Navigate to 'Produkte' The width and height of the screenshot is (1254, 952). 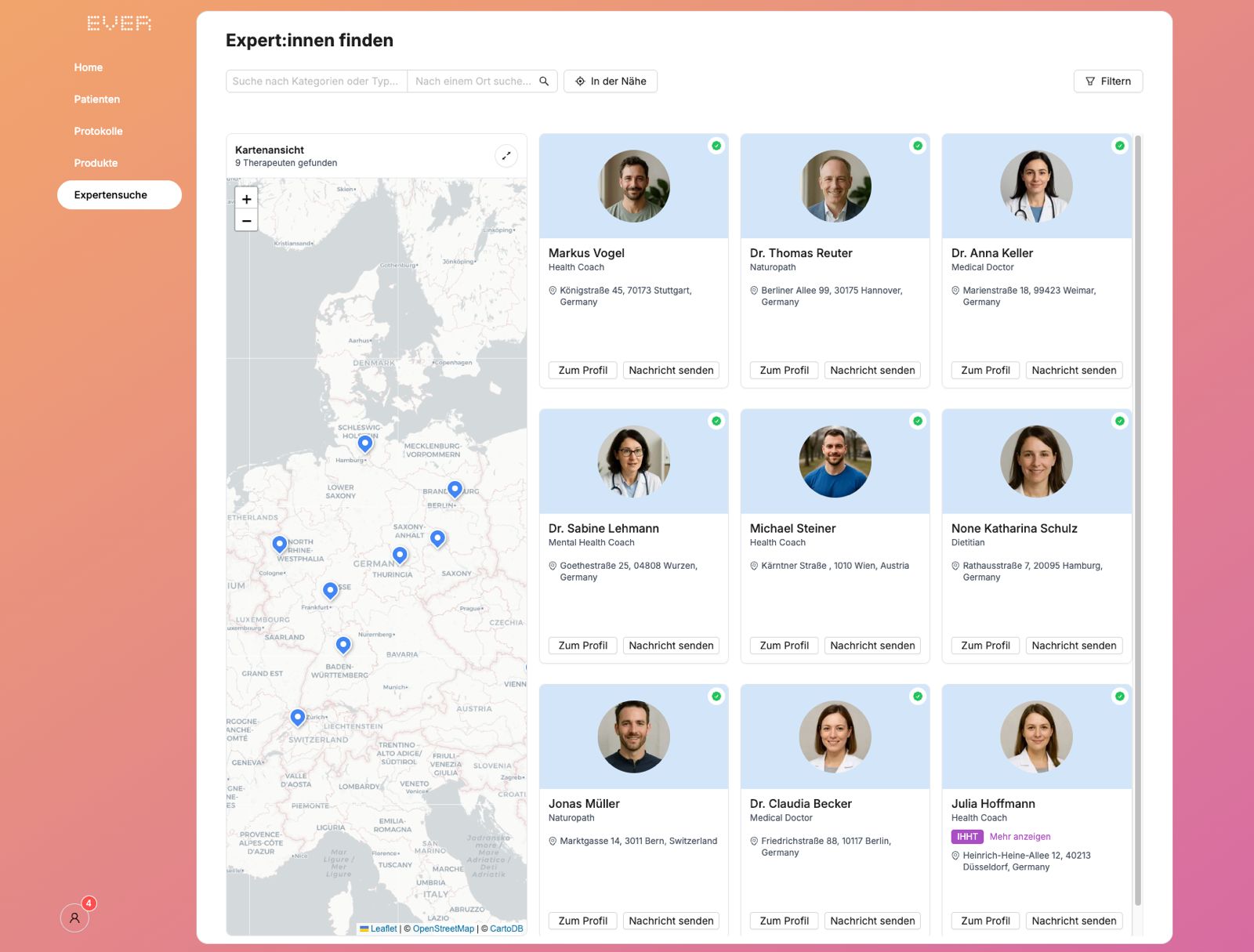[96, 163]
